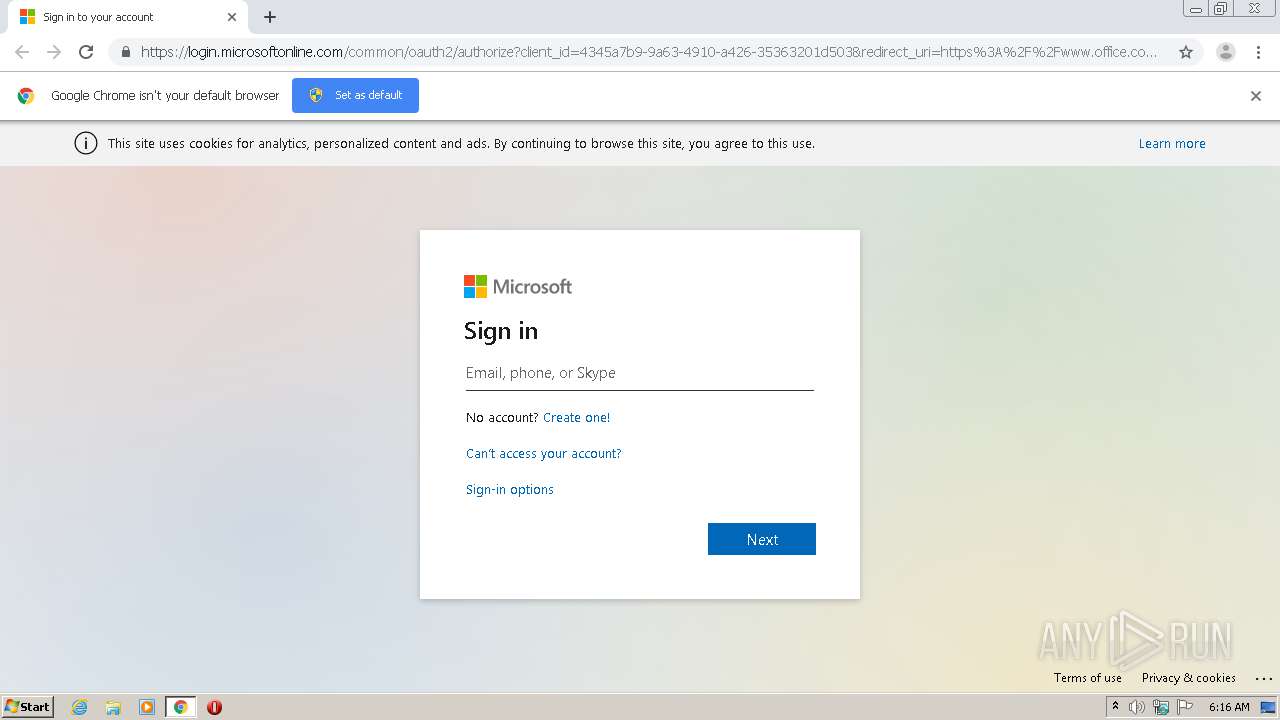Open Windows Explorer folder in taskbar
1280x720 pixels.
(113, 707)
